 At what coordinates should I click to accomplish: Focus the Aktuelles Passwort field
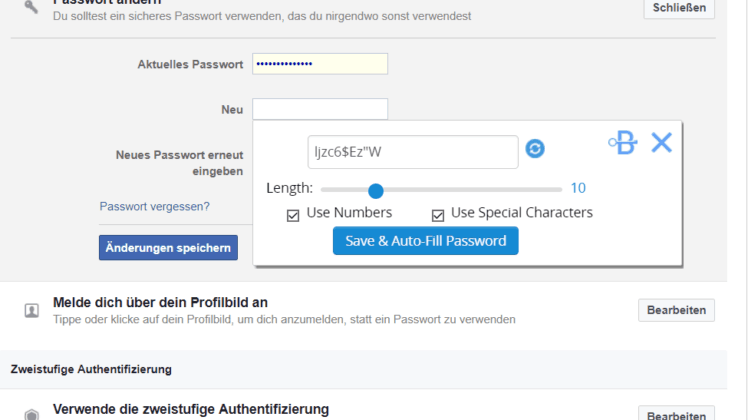pyautogui.click(x=320, y=64)
